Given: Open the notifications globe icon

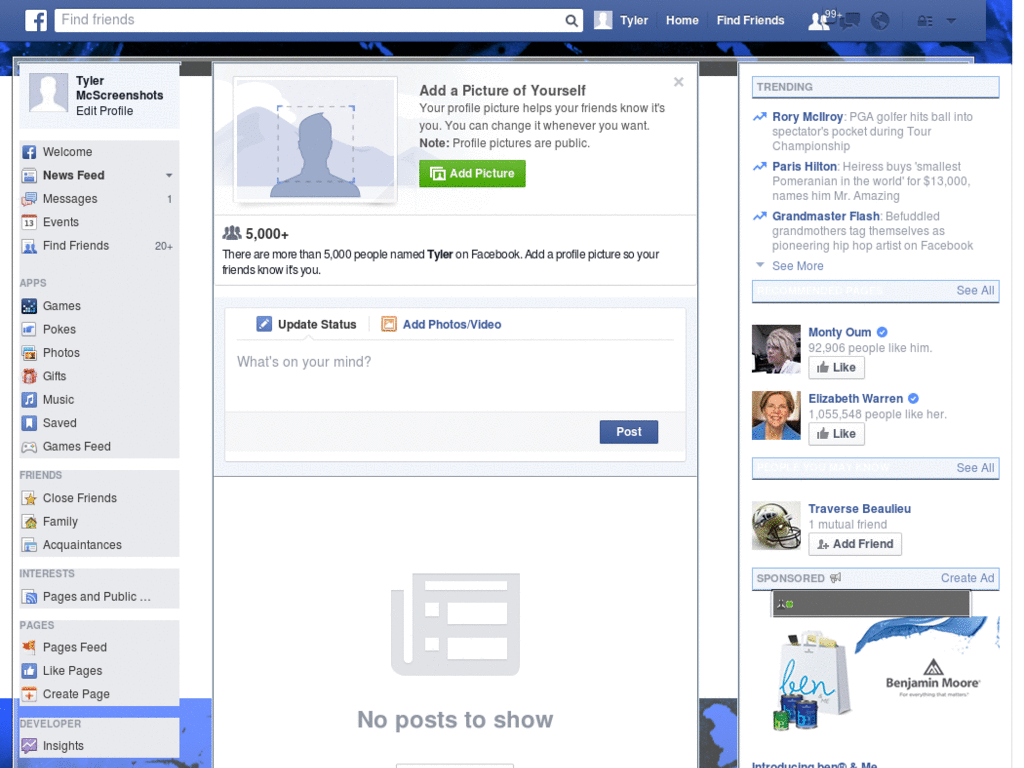Looking at the screenshot, I should [x=880, y=21].
